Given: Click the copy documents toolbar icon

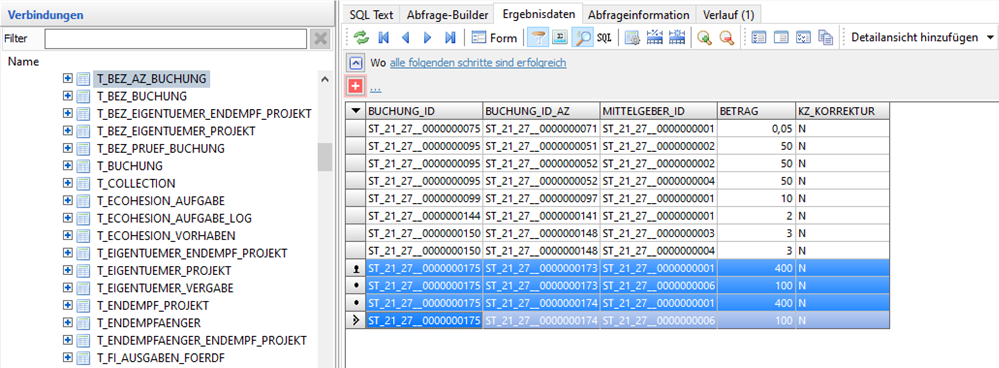Looking at the screenshot, I should click(826, 38).
